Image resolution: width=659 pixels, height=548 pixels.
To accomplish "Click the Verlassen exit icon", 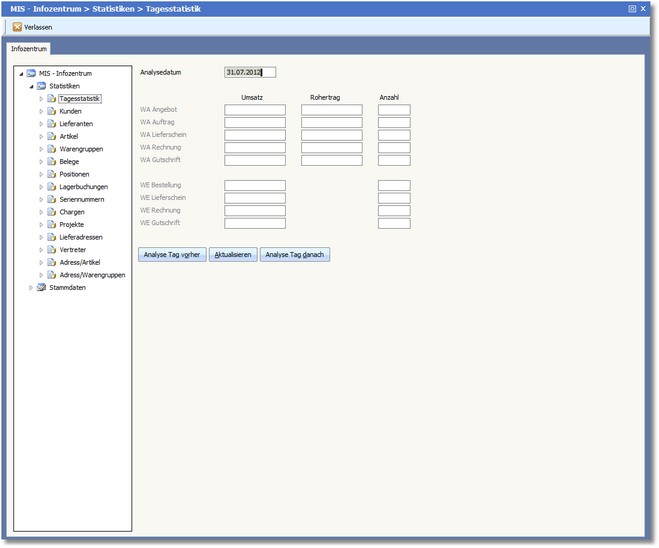I will [17, 27].
